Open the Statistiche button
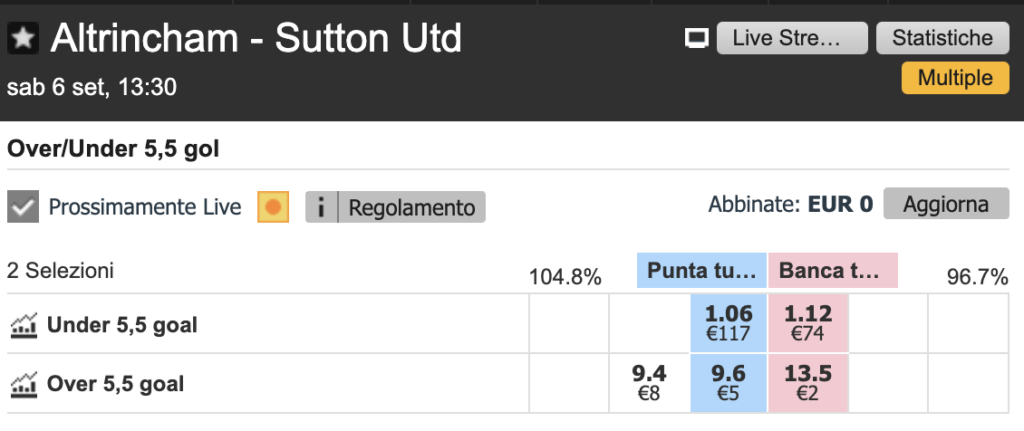 click(x=942, y=38)
